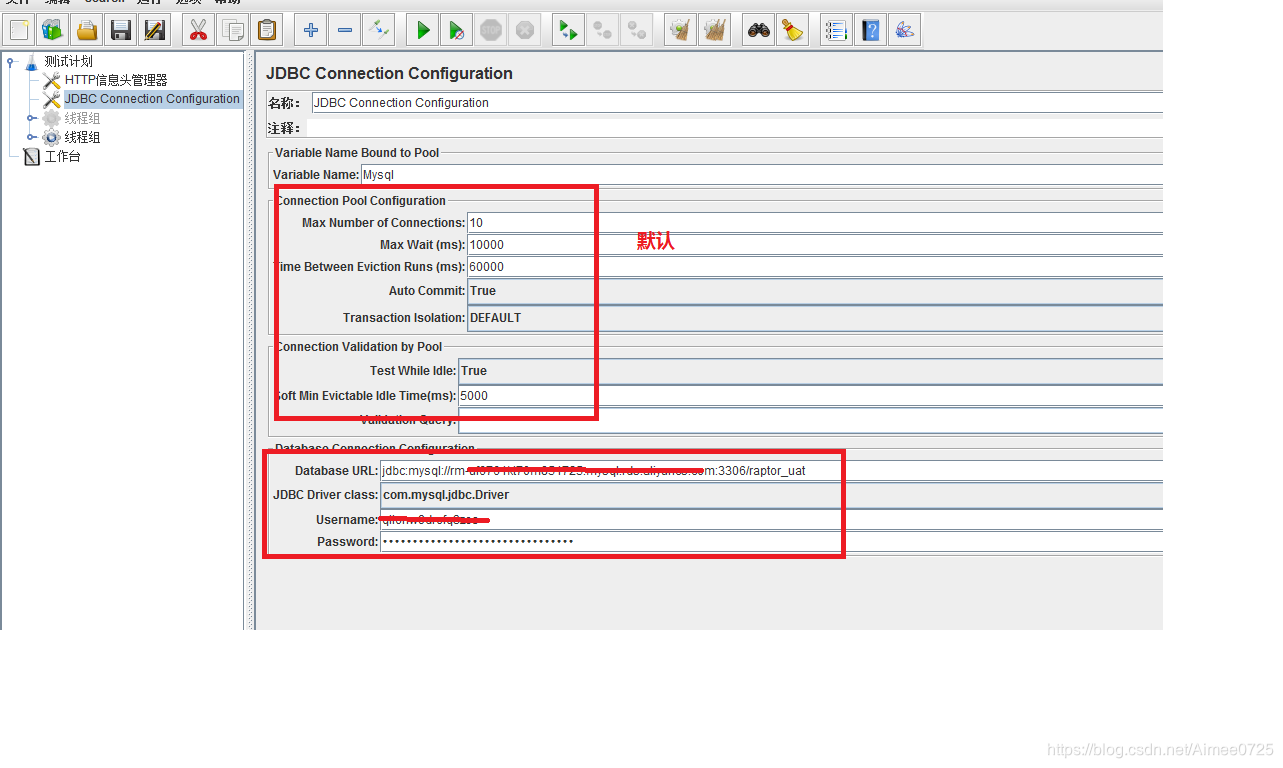Click the 注释 comment field
The width and height of the screenshot is (1283, 768).
point(734,128)
